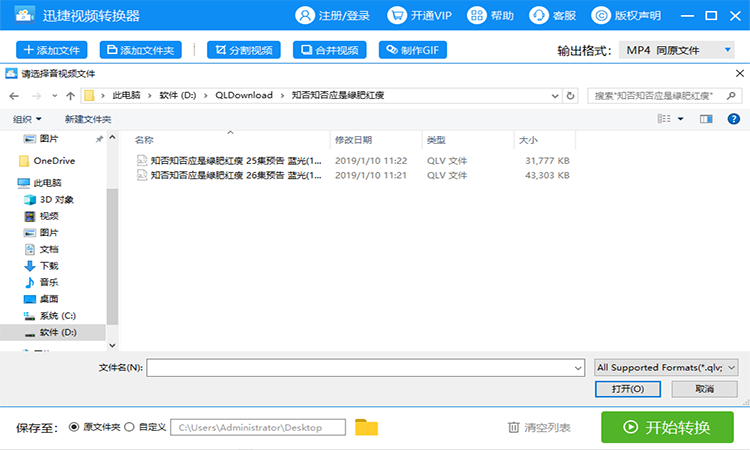Viewport: 750px width, 450px height.
Task: Click 清空列表 clear list
Action: click(x=539, y=428)
